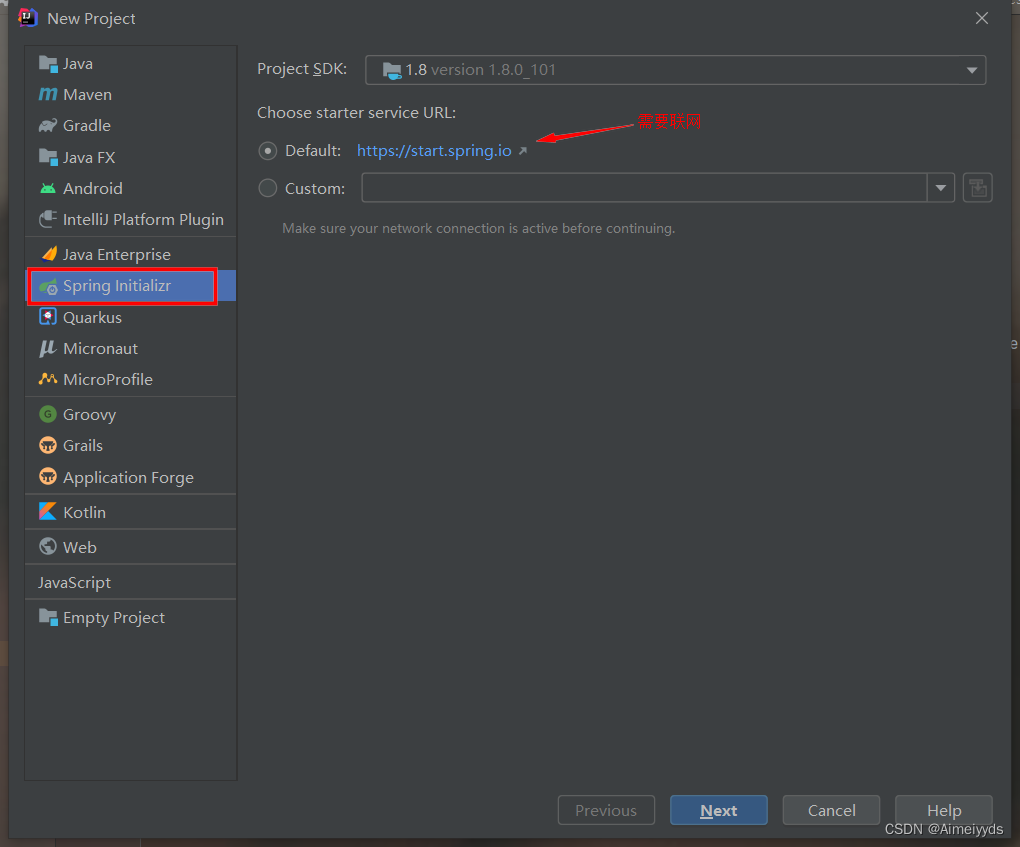Expand the Custom URL history dropdown
1020x847 pixels.
click(x=940, y=187)
